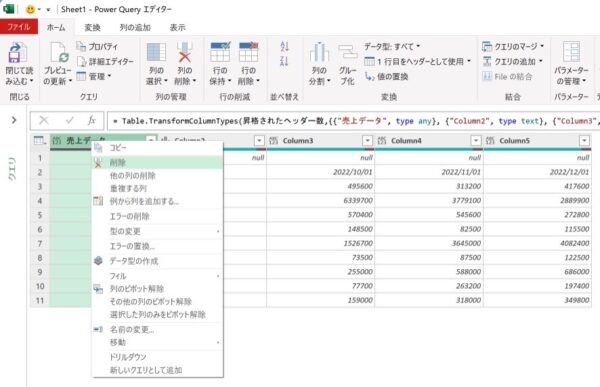Click inside the formula bar
Image resolution: width=600 pixels, height=387 pixels.
(352, 121)
